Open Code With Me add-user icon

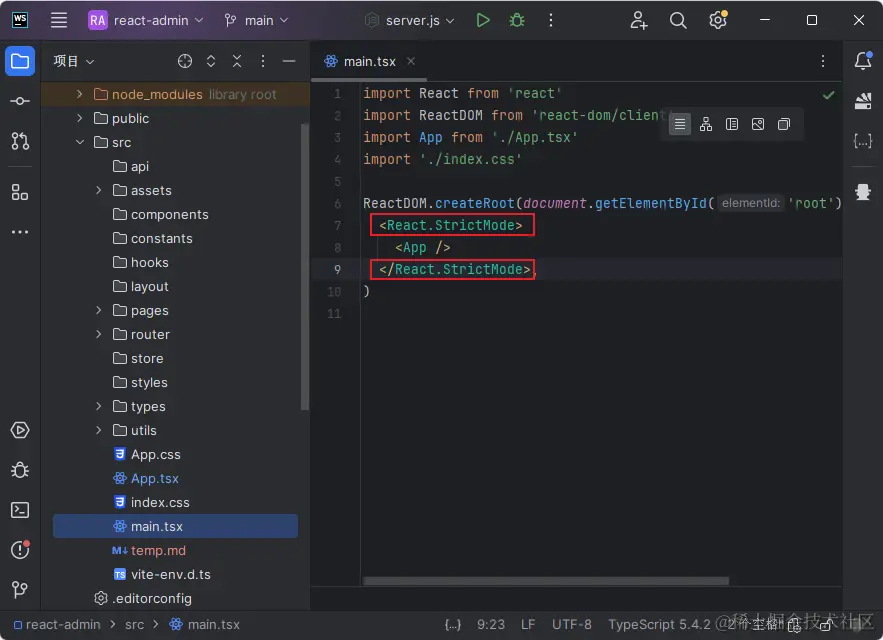coord(638,20)
